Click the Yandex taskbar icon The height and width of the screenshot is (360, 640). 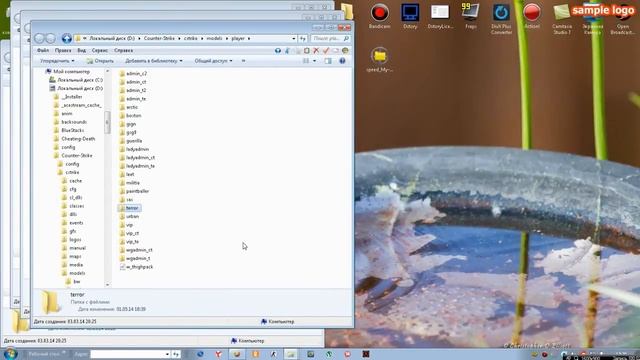[218, 354]
